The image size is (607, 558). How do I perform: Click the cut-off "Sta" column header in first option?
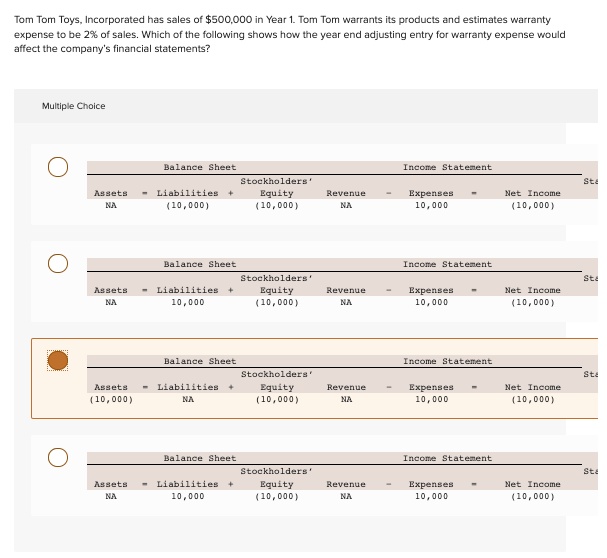pyautogui.click(x=591, y=181)
